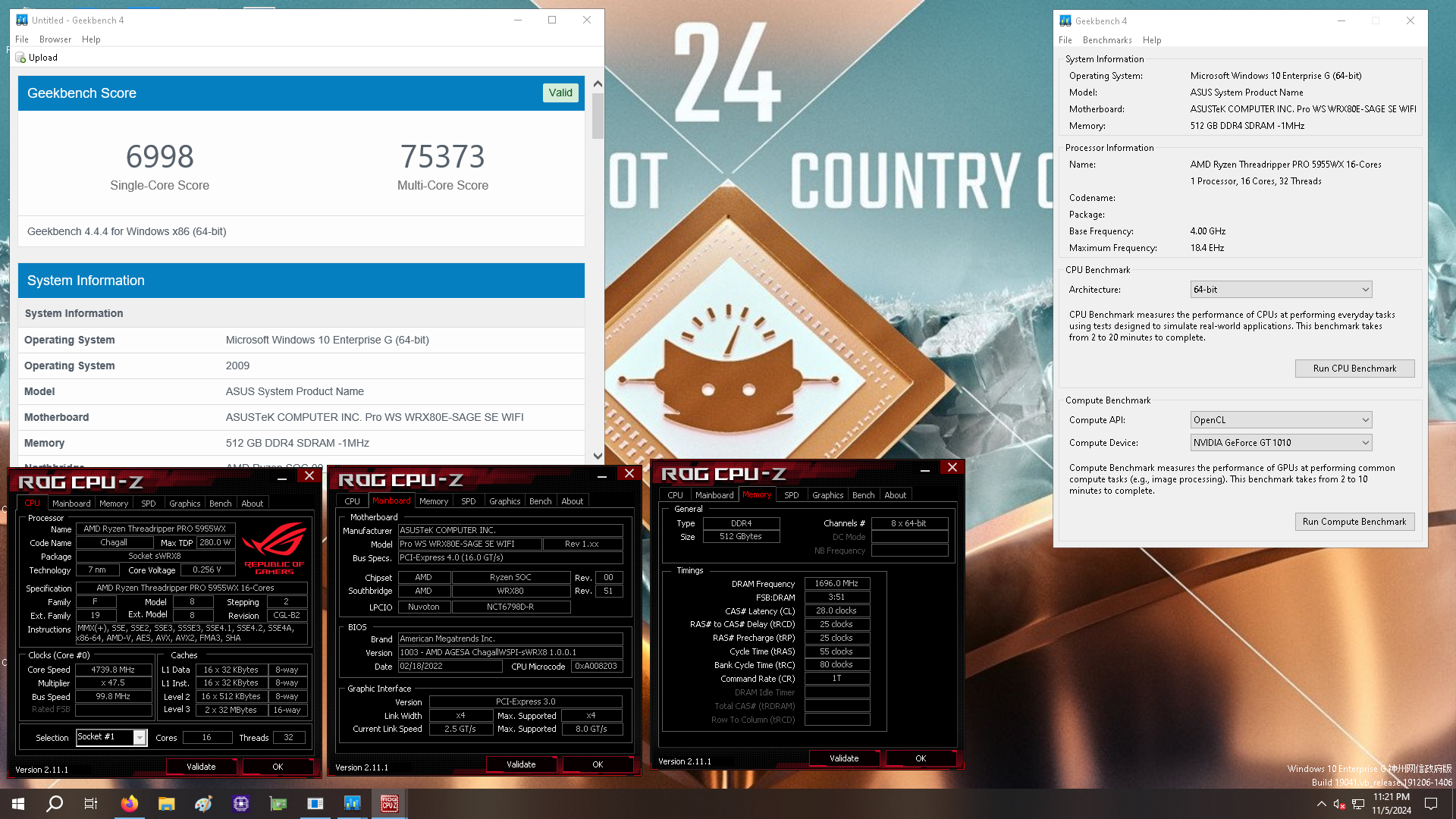Click the BIOS Date 02/18/2022 field
Viewport: 1456px width, 819px height.
[x=450, y=667]
